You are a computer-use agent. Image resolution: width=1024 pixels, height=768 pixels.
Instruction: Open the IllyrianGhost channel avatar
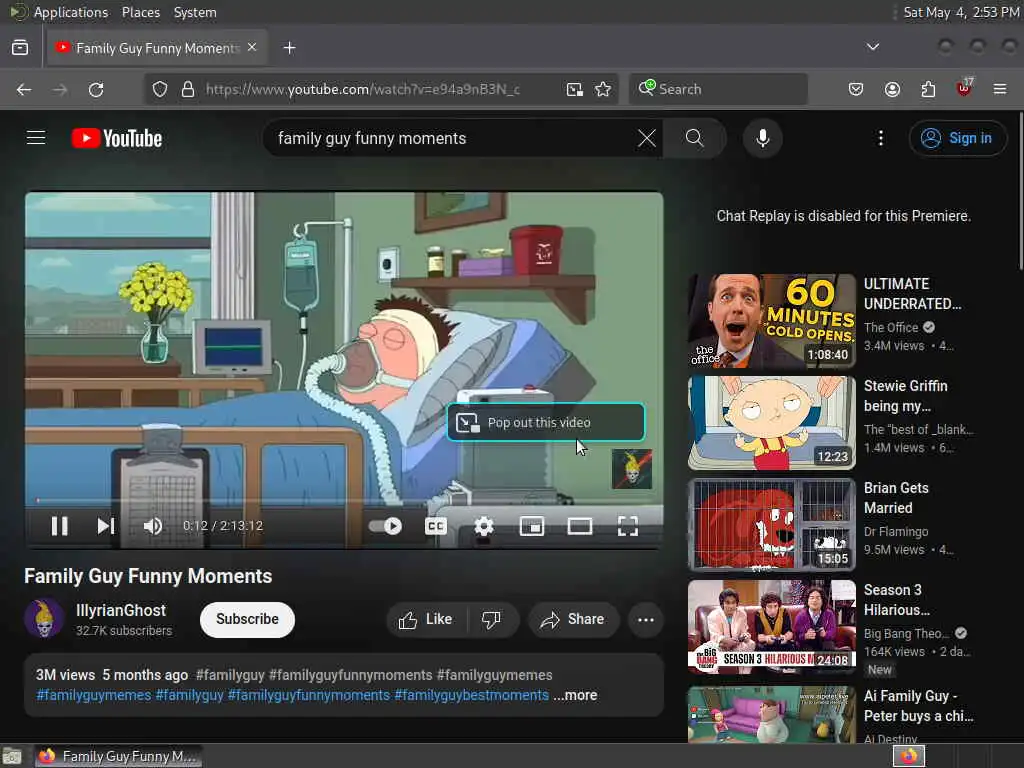click(44, 618)
